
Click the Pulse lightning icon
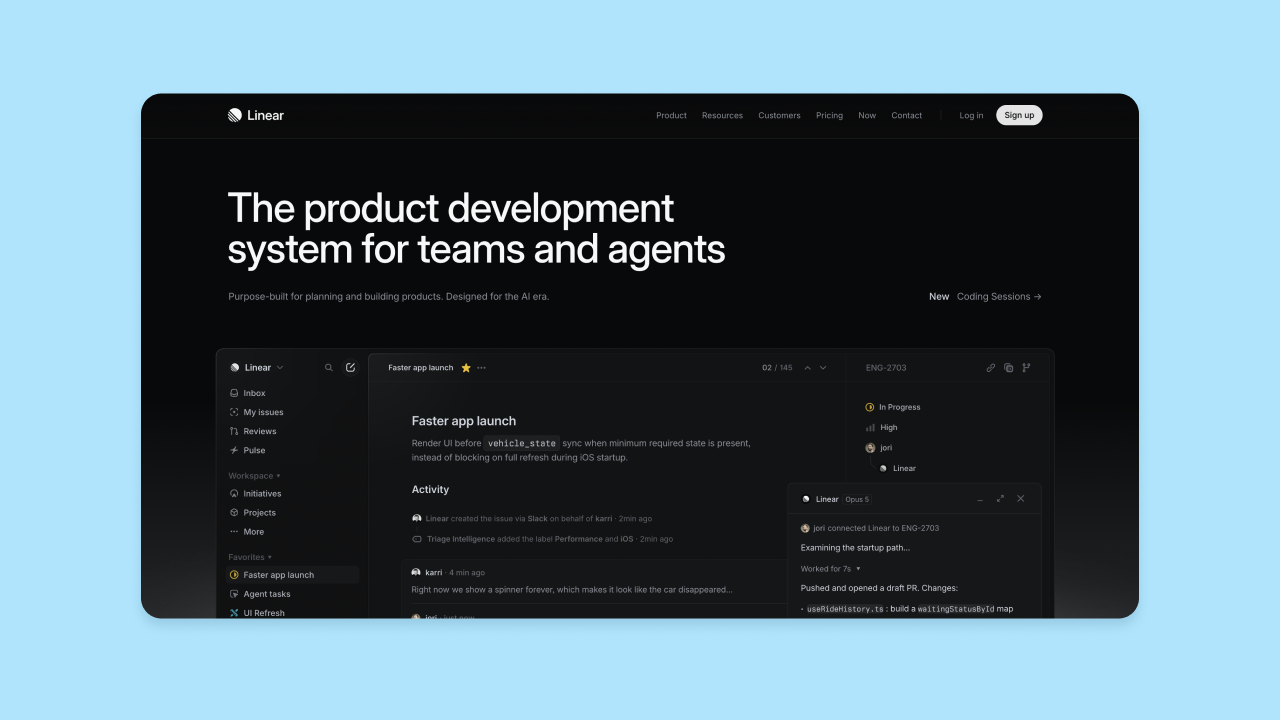tap(234, 450)
